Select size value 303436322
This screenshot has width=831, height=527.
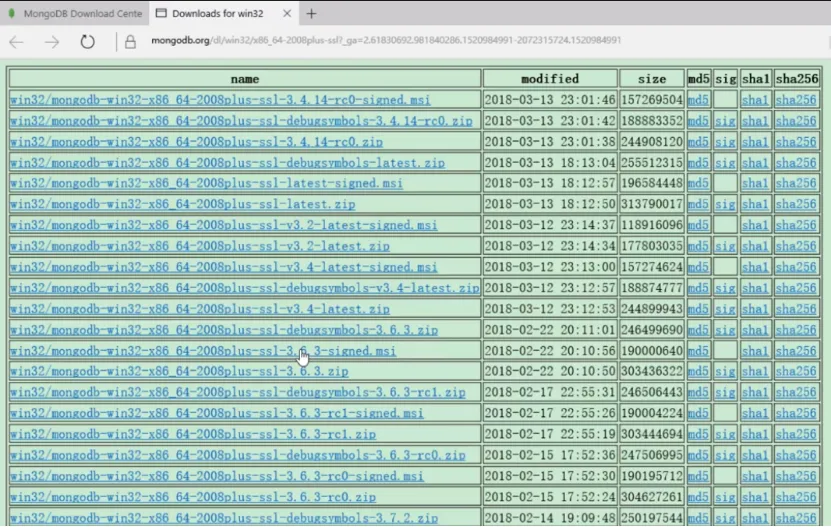click(652, 371)
